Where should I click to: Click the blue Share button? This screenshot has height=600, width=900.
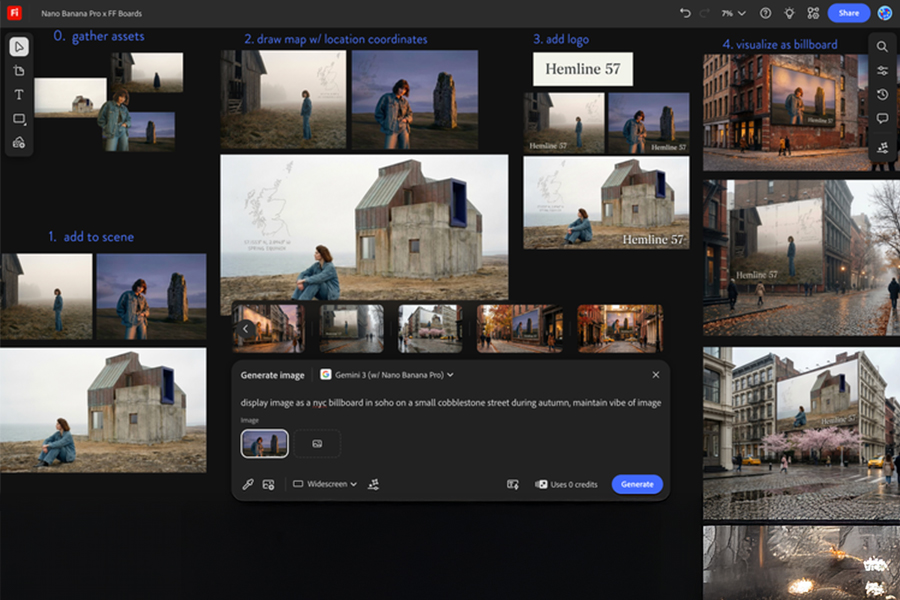848,13
